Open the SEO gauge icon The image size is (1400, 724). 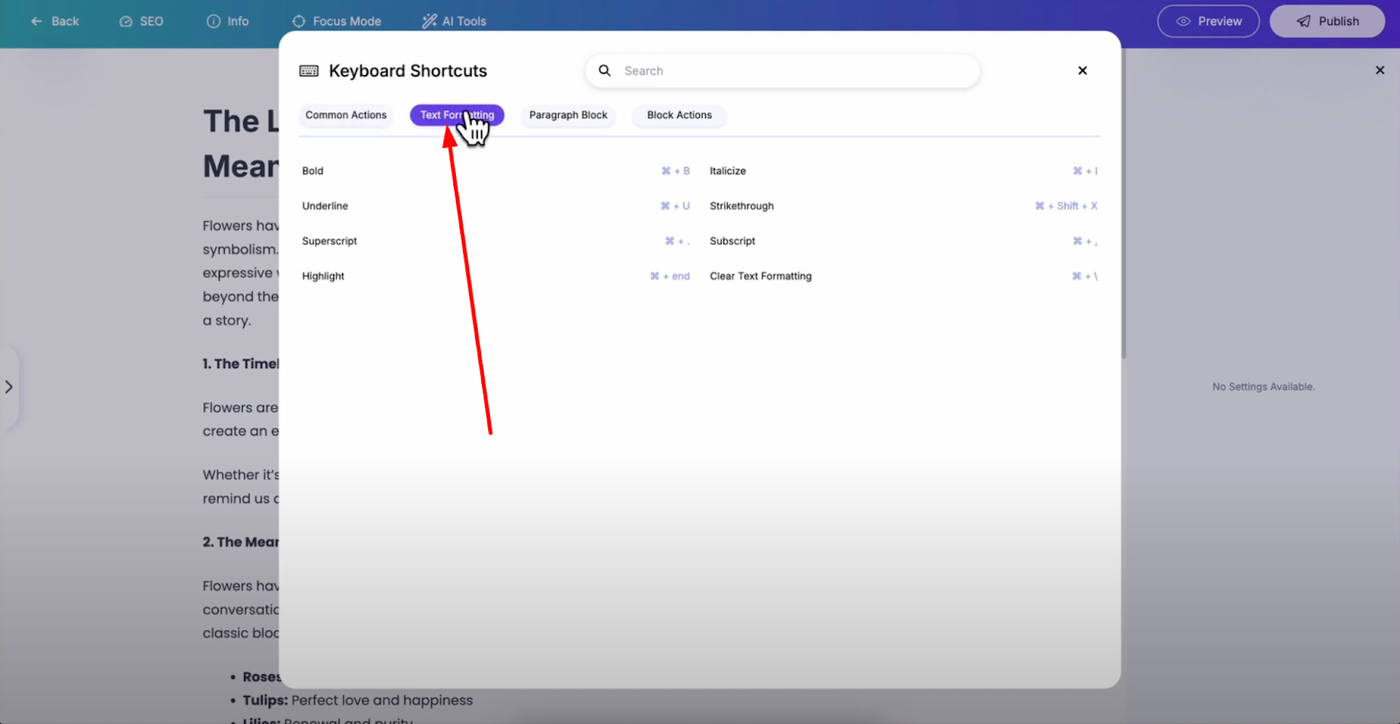pyautogui.click(x=126, y=21)
